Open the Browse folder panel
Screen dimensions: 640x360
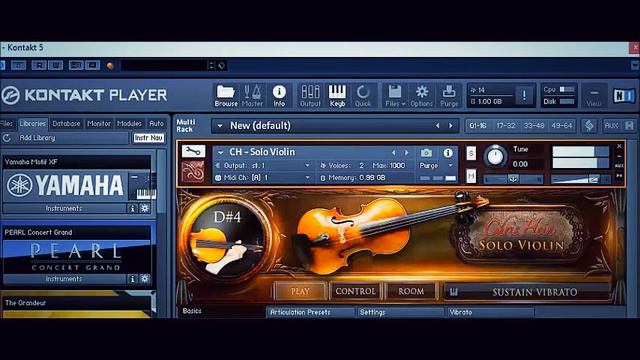click(226, 96)
